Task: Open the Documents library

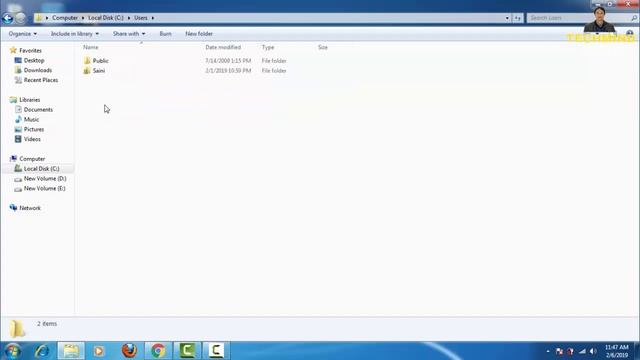Action: click(38, 109)
